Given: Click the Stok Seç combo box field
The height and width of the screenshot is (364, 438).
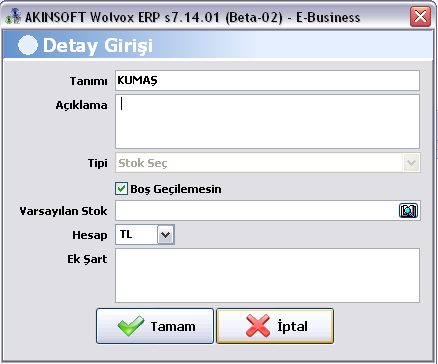Looking at the screenshot, I should 268,163.
